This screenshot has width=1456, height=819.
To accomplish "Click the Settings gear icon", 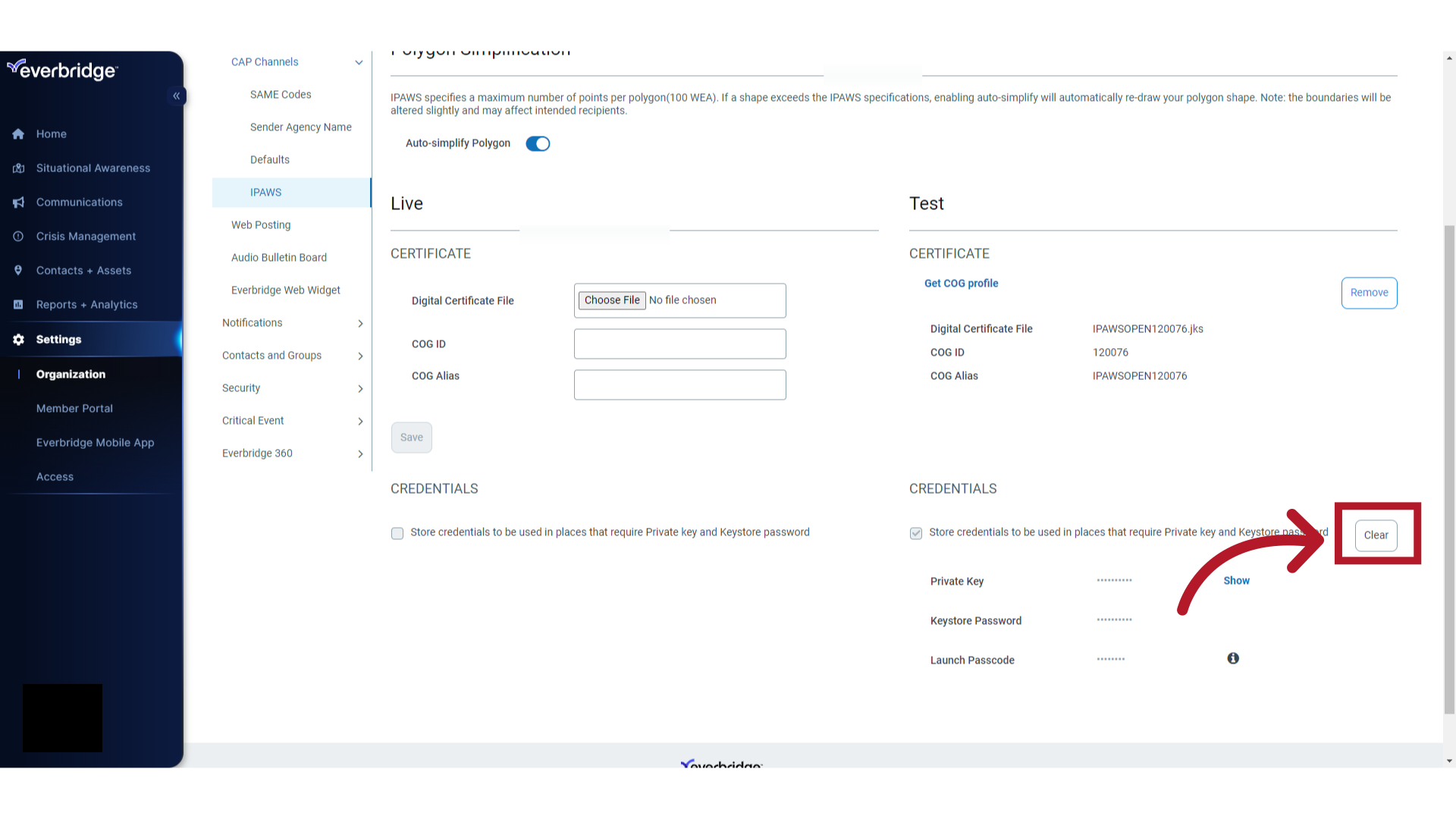I will (x=18, y=340).
